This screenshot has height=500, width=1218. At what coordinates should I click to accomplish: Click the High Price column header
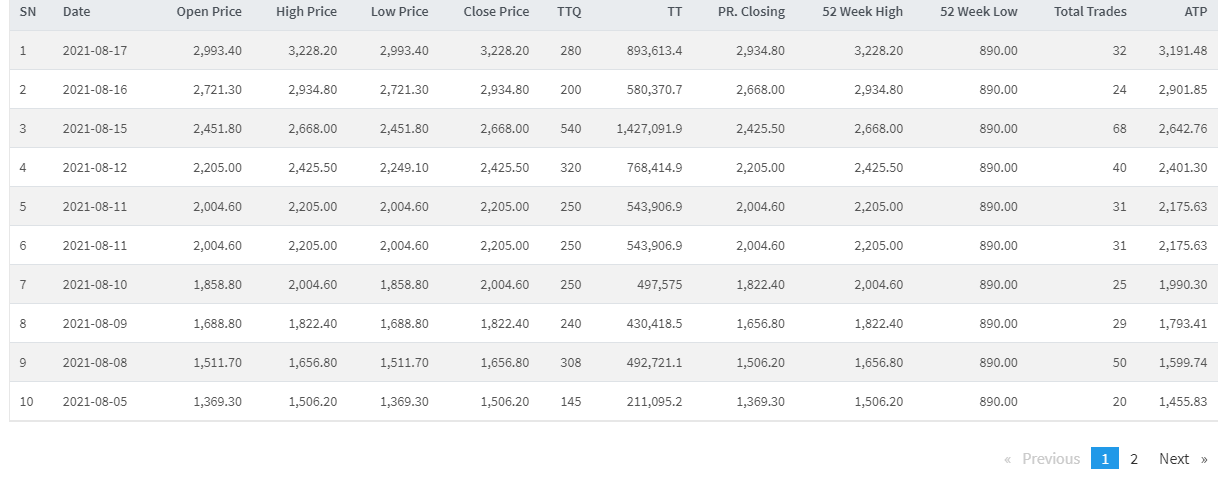click(x=306, y=12)
